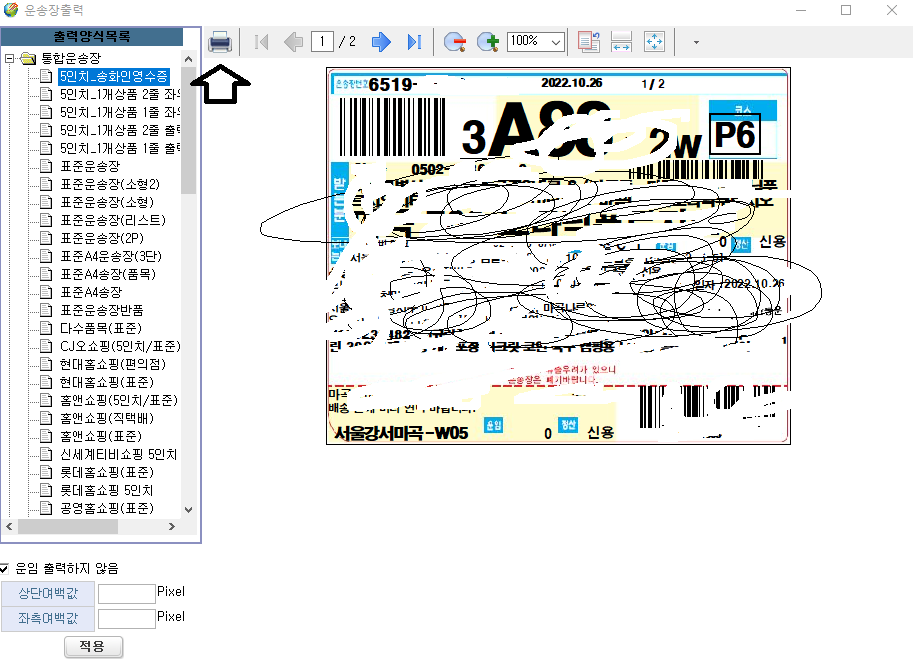
Task: Select CJ오쇼핑(5인치/표준) form
Action: [x=120, y=347]
